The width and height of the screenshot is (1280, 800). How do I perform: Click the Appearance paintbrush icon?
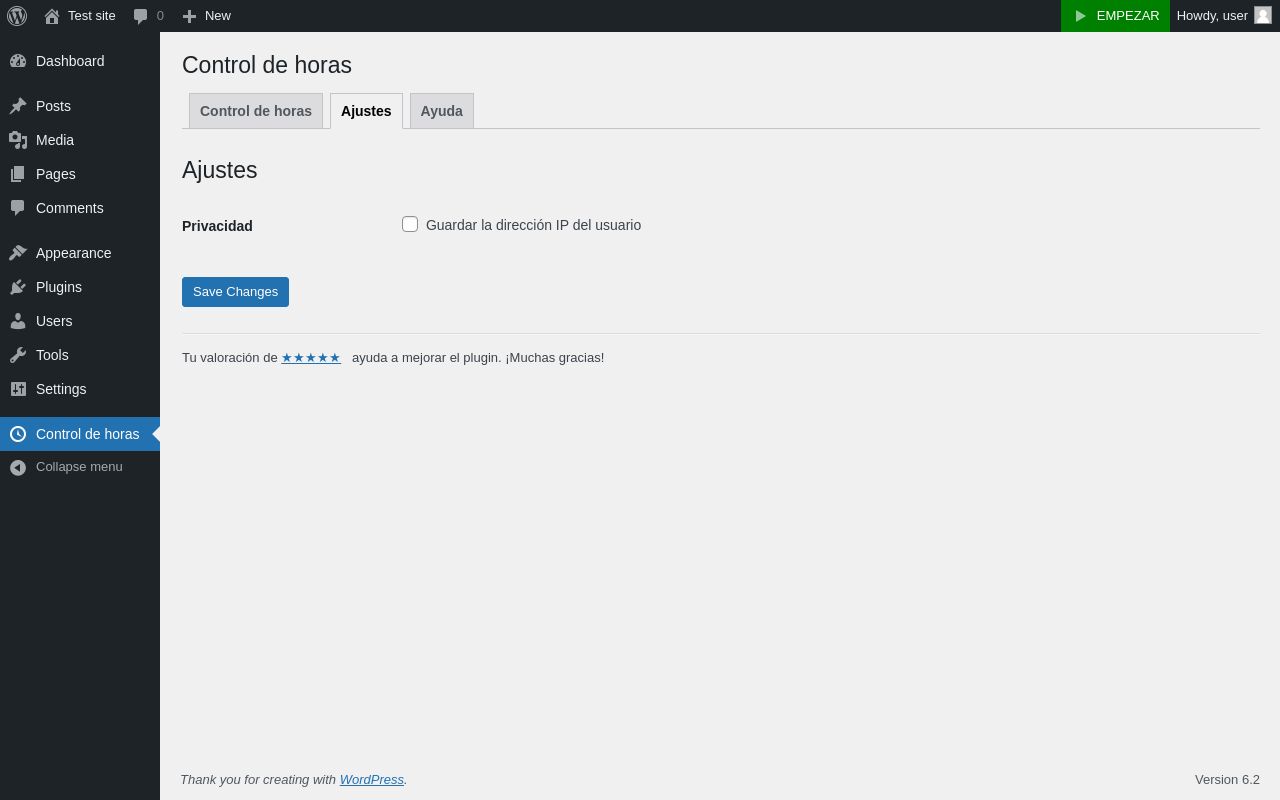(x=18, y=253)
